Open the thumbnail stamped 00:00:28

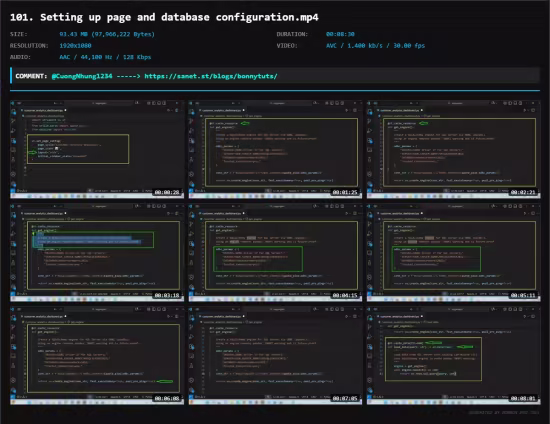click(97, 149)
